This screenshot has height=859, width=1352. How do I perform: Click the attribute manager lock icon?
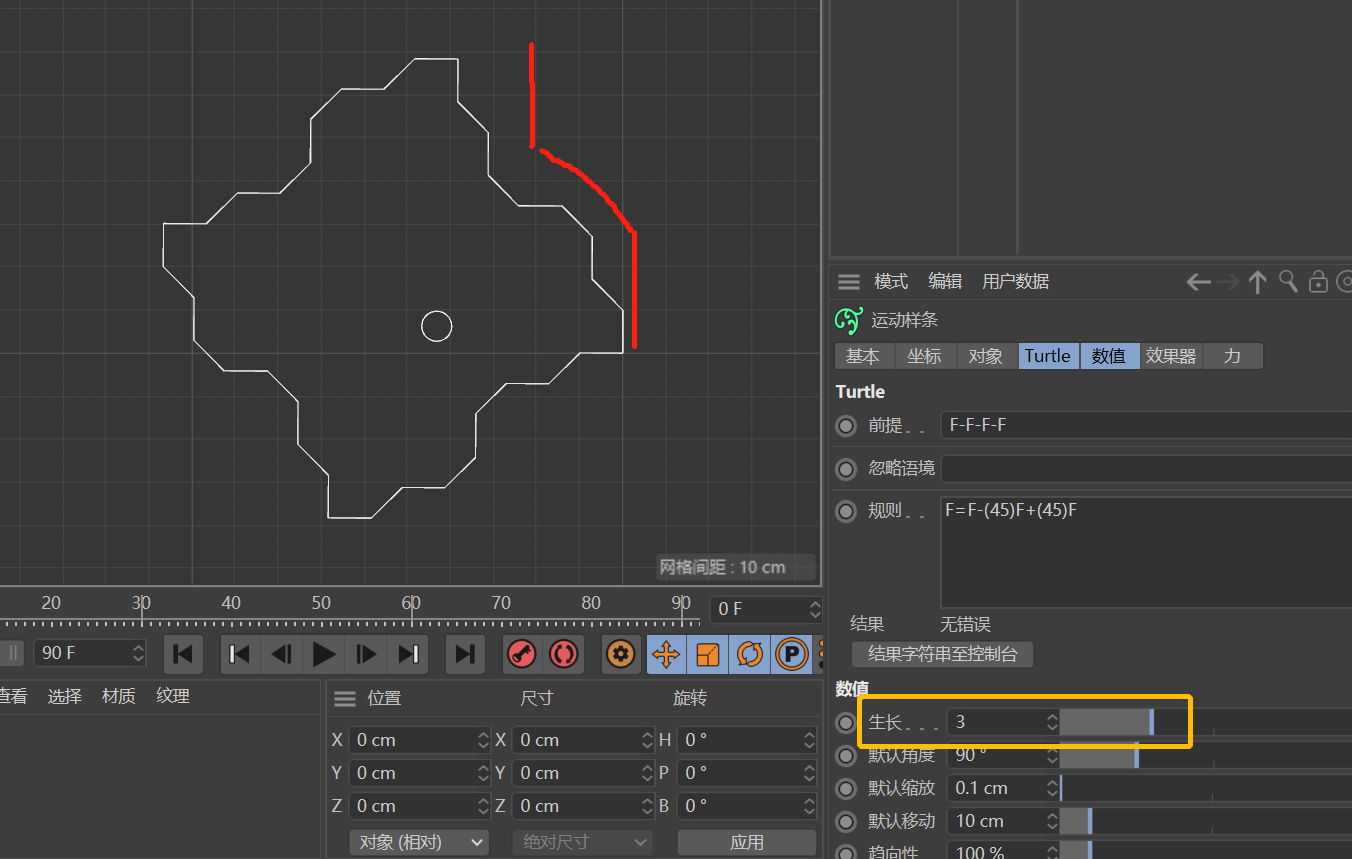tap(1319, 282)
